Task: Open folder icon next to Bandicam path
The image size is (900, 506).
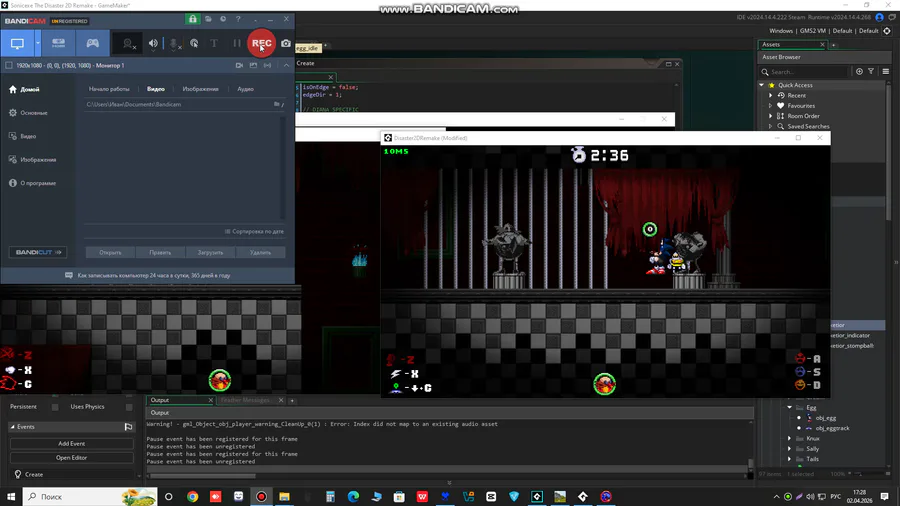Action: coord(277,104)
